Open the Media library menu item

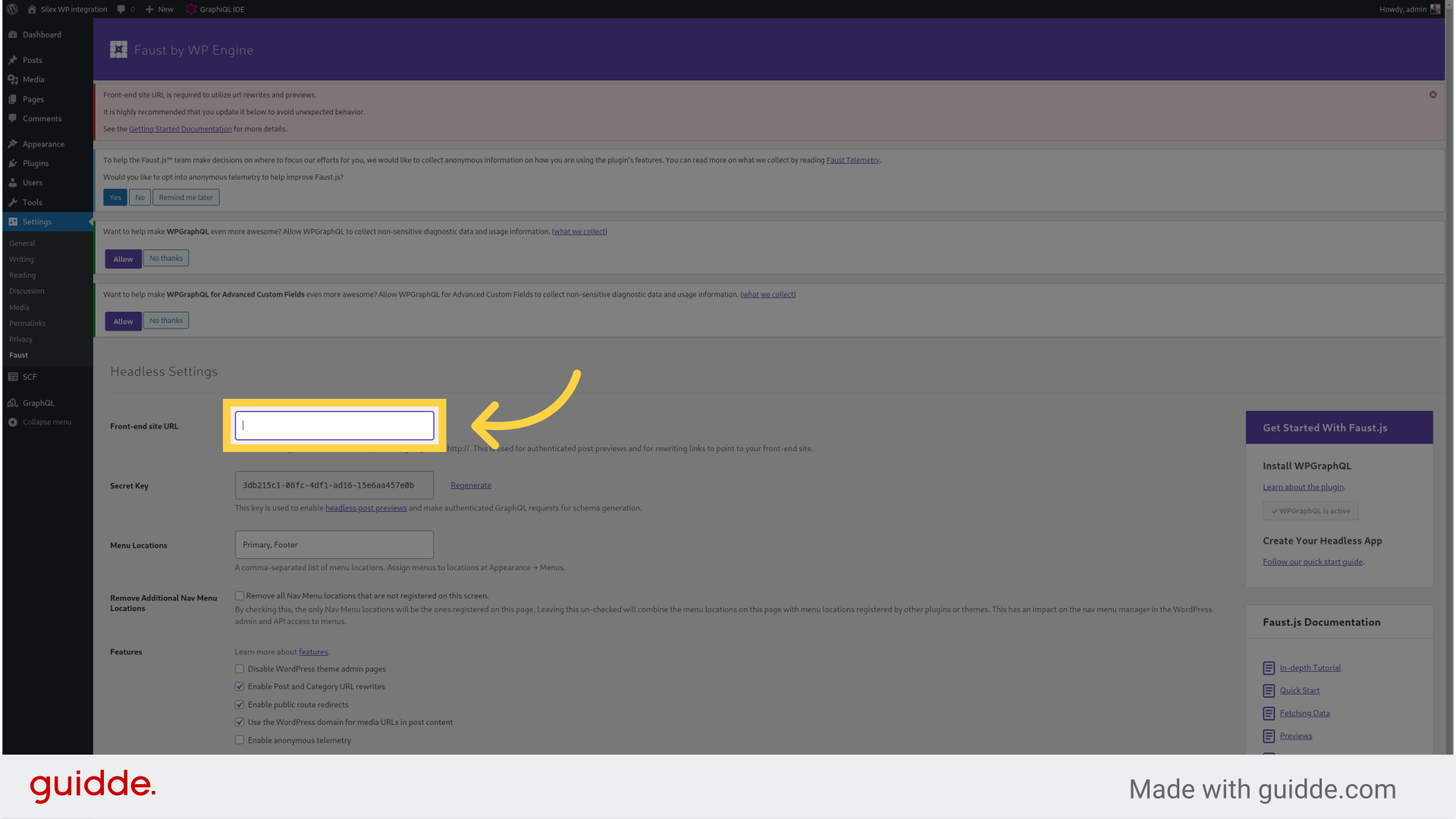(33, 80)
